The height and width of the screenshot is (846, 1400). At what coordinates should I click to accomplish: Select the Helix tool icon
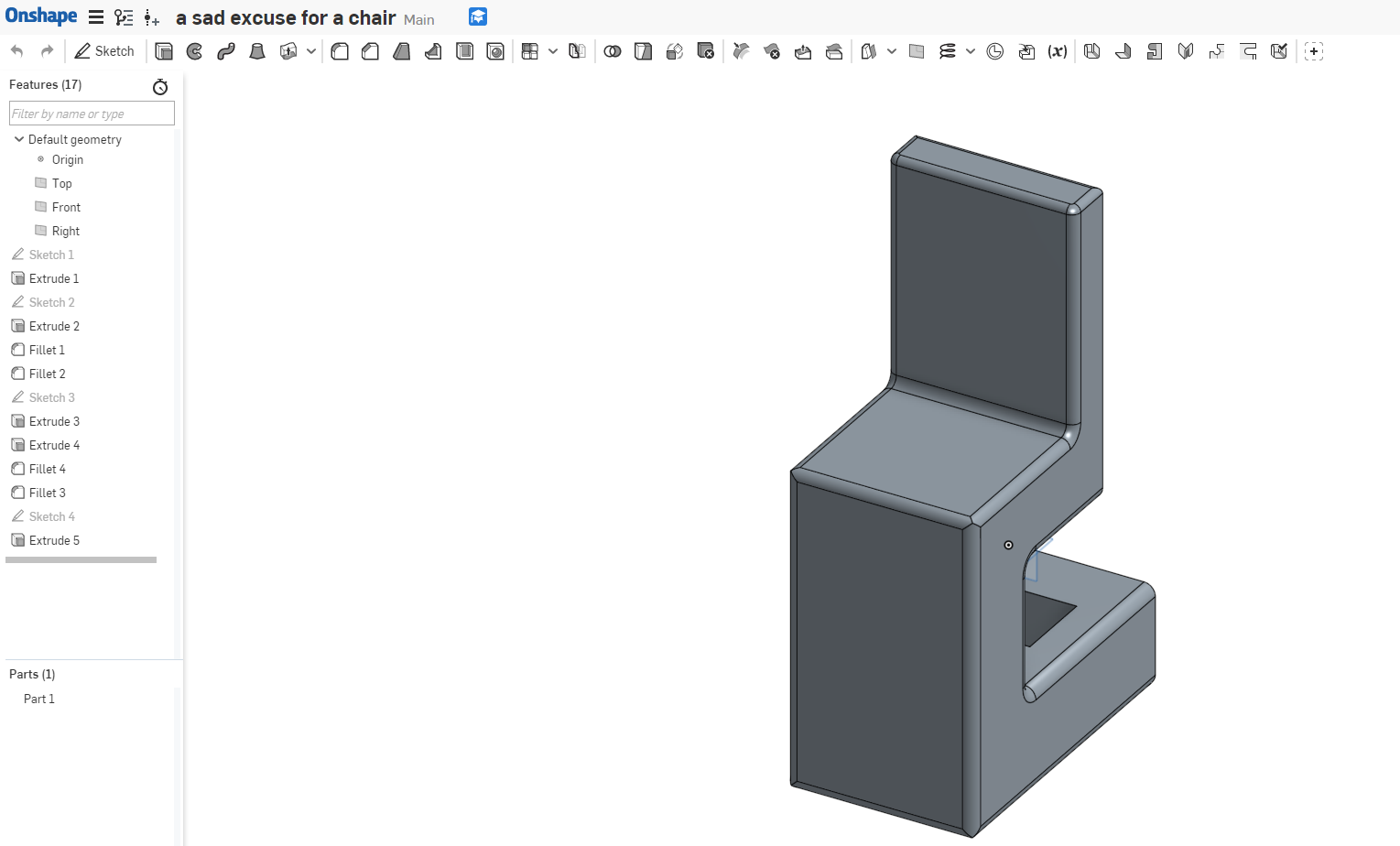(948, 51)
